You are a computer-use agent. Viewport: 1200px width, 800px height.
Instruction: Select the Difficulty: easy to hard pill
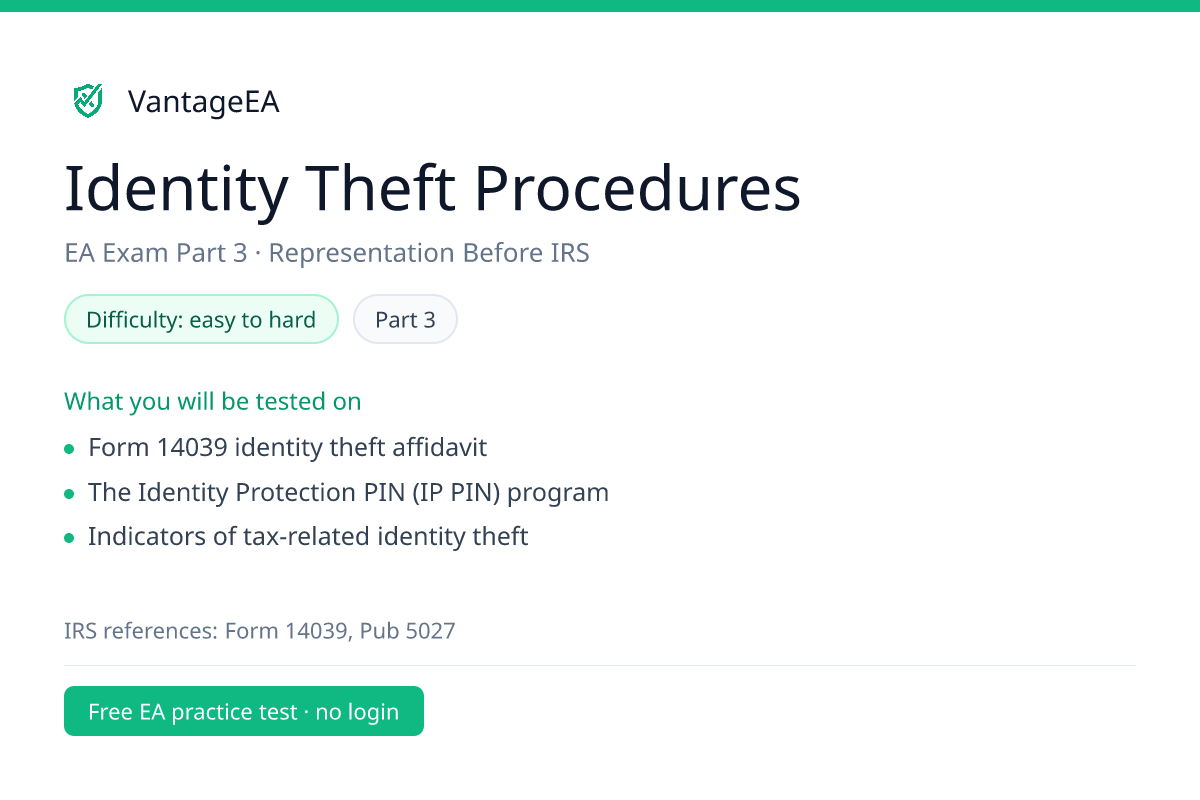(x=201, y=320)
